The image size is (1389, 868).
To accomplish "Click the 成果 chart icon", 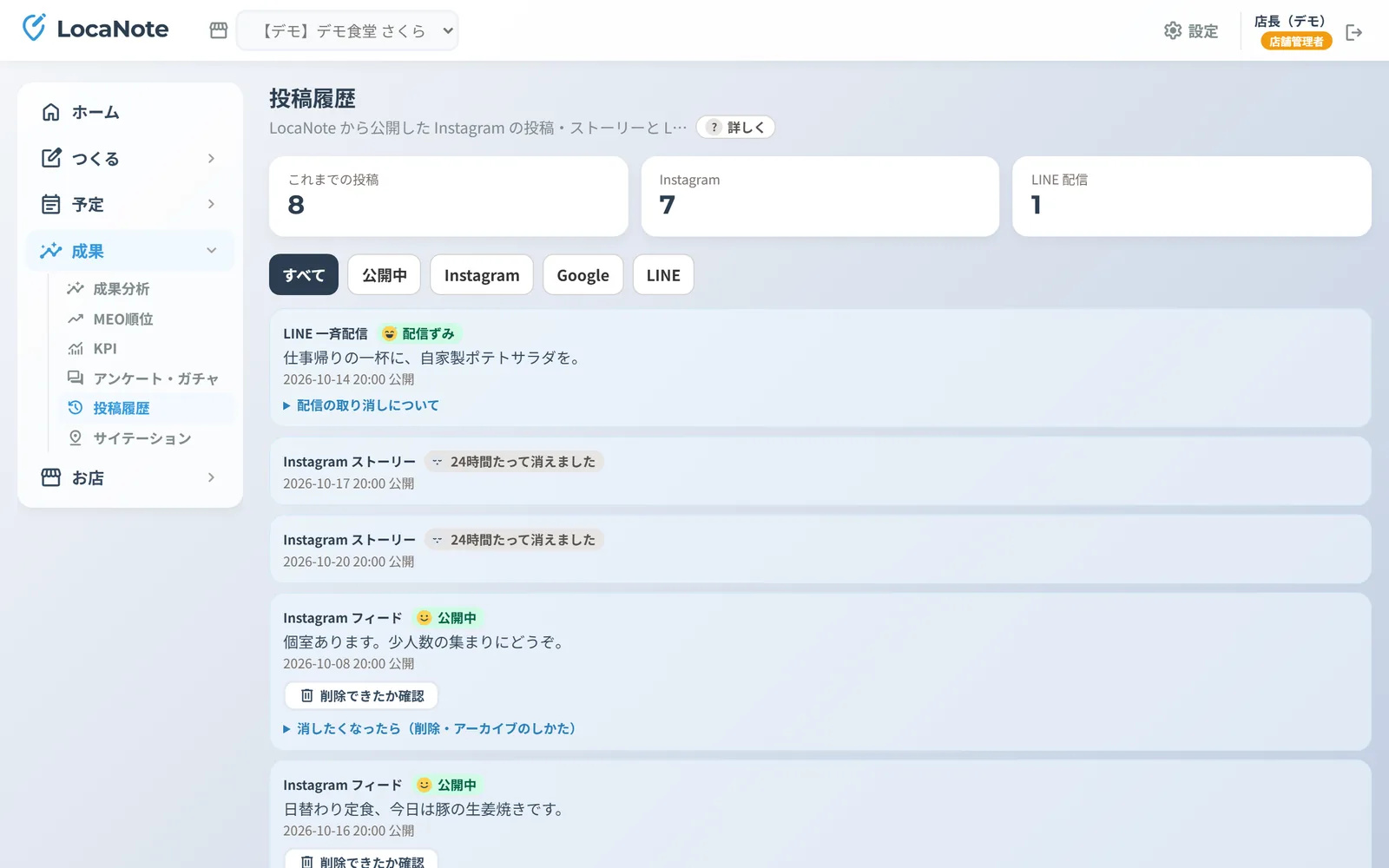I will [x=51, y=251].
